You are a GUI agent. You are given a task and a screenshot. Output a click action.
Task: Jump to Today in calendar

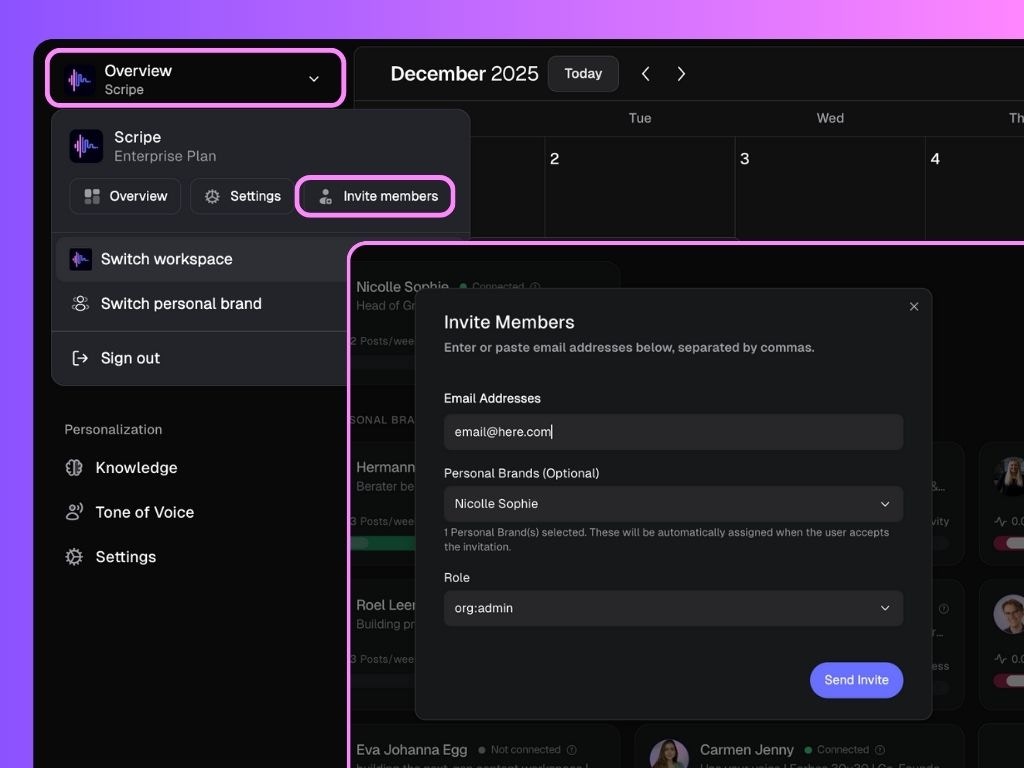(583, 74)
